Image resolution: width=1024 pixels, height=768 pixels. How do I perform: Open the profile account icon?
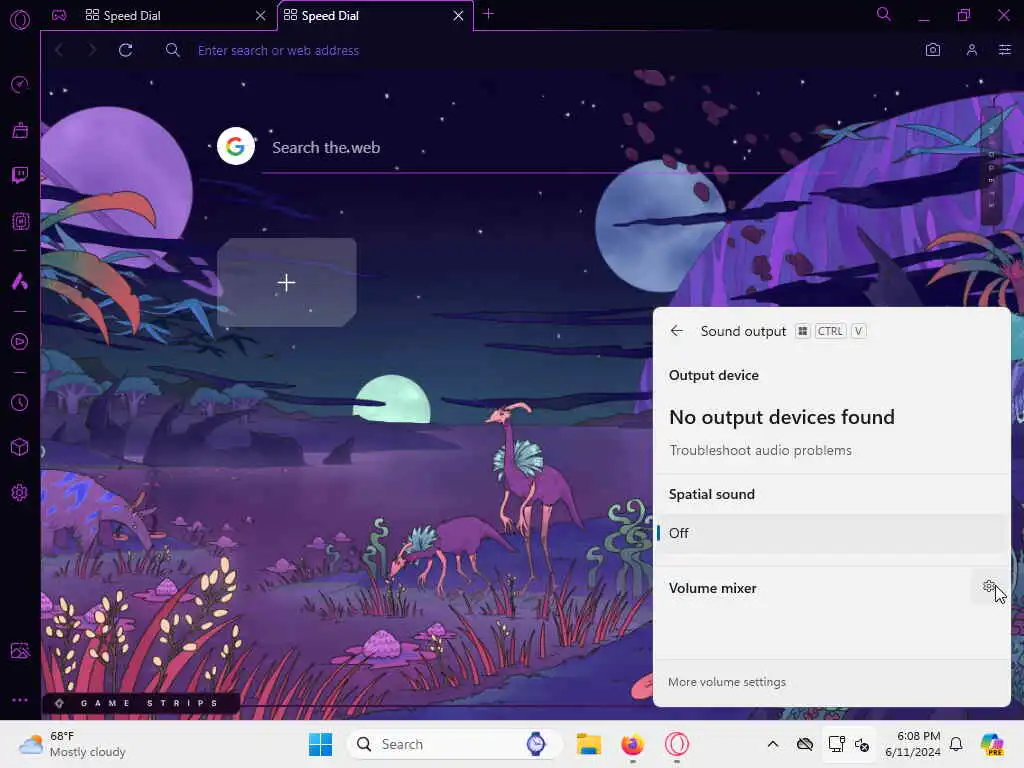tap(972, 50)
